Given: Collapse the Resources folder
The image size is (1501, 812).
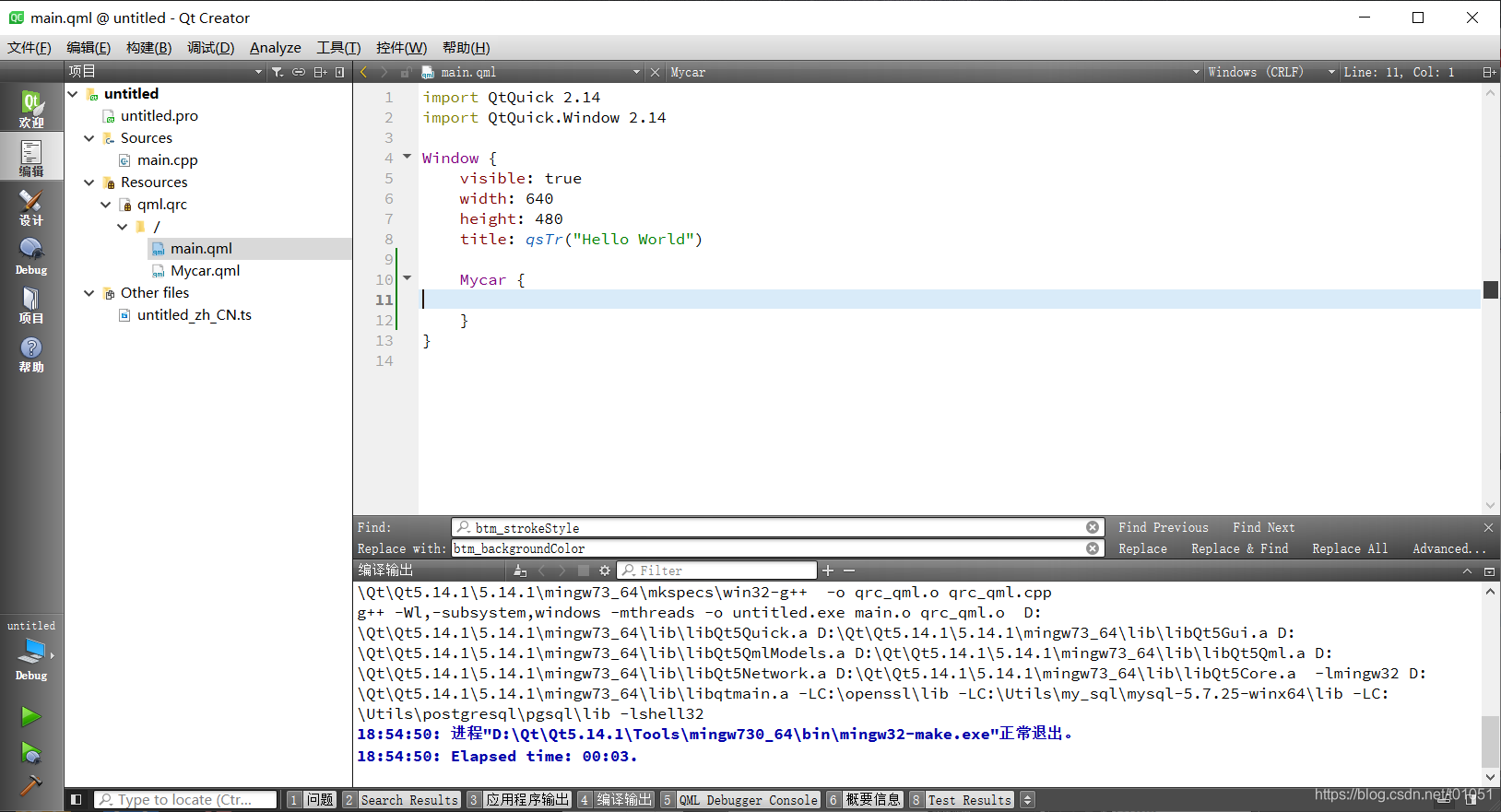Looking at the screenshot, I should click(89, 182).
